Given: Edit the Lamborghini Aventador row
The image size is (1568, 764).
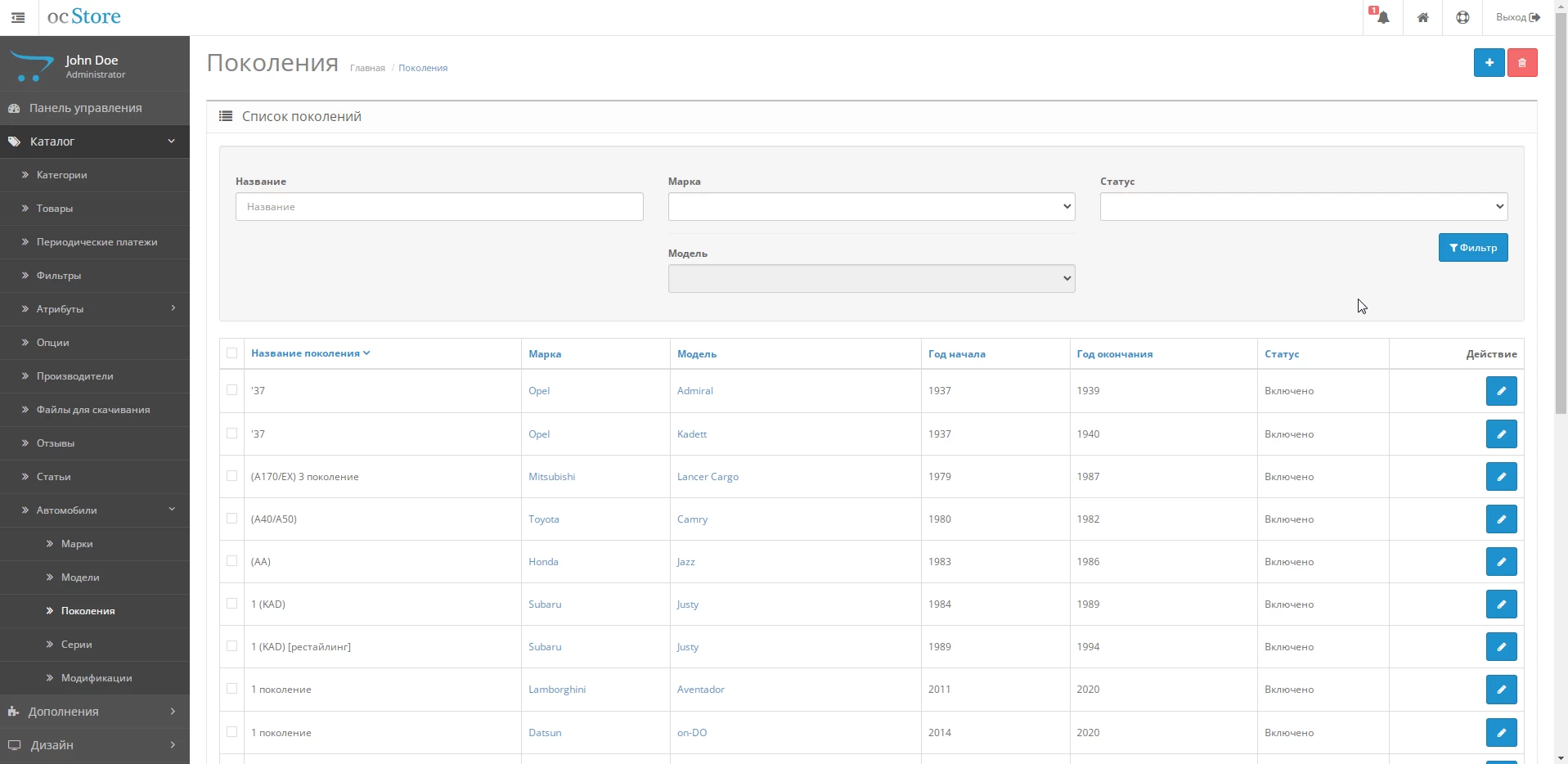Looking at the screenshot, I should point(1502,690).
